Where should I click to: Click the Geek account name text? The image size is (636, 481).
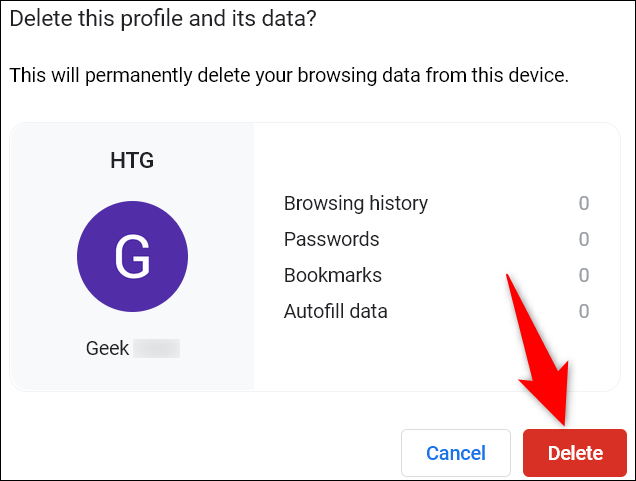coord(107,349)
